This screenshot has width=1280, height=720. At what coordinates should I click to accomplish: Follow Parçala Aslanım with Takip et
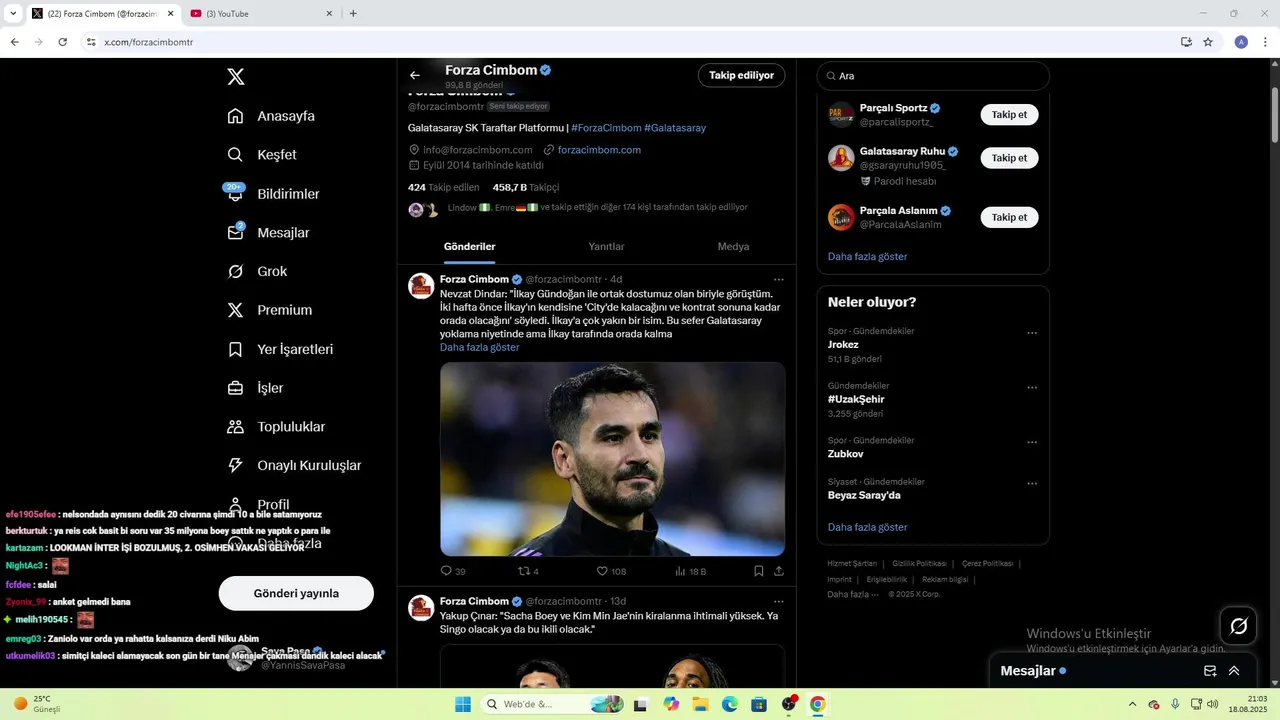coord(1009,217)
